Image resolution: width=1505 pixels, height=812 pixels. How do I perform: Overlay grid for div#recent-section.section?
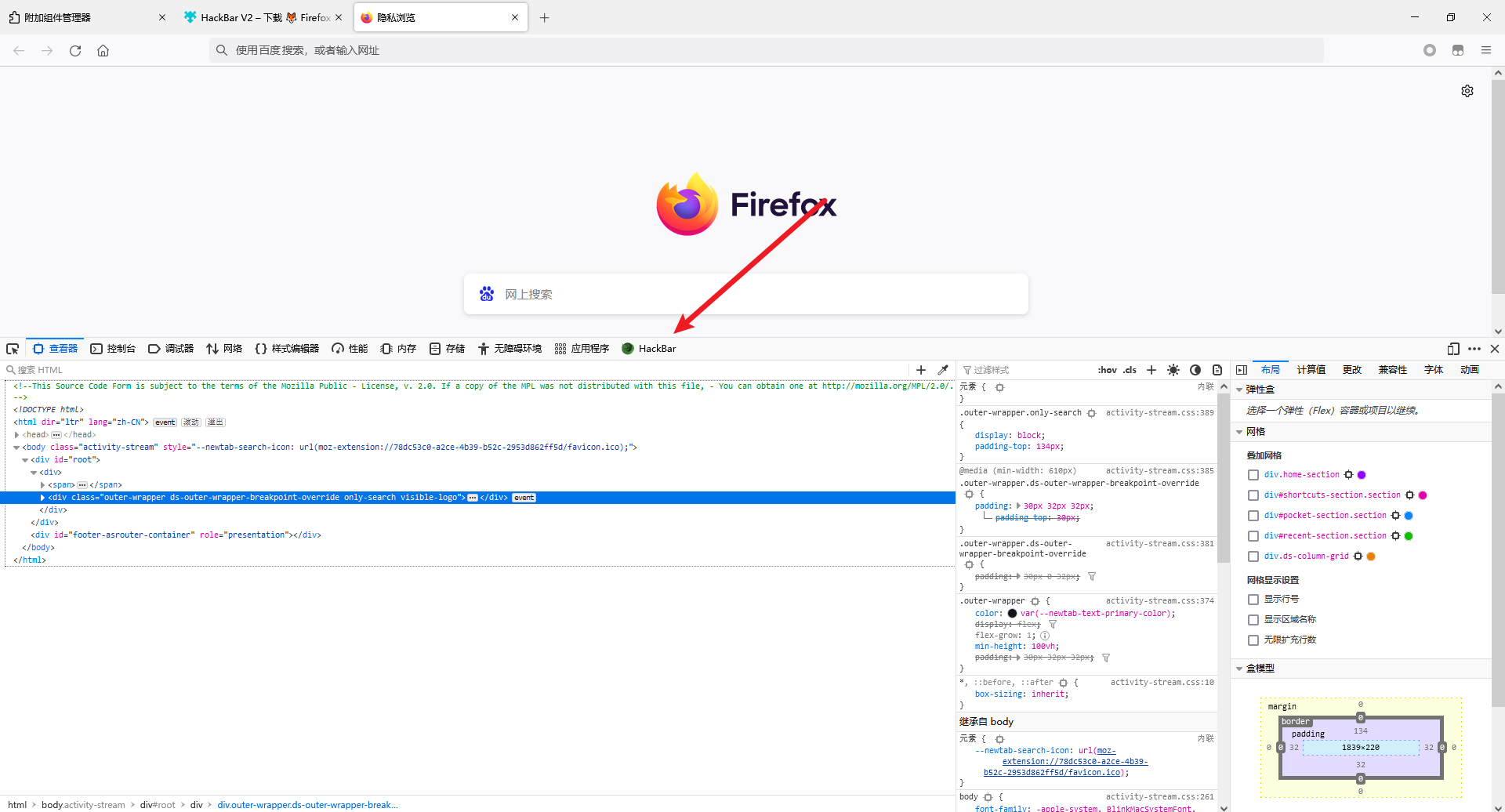click(1253, 536)
